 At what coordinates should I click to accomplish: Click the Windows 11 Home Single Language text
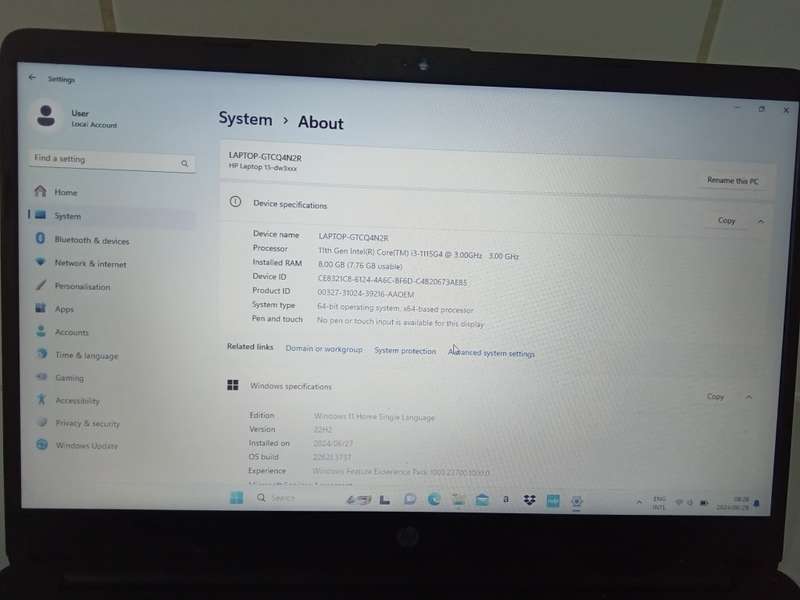coord(374,417)
